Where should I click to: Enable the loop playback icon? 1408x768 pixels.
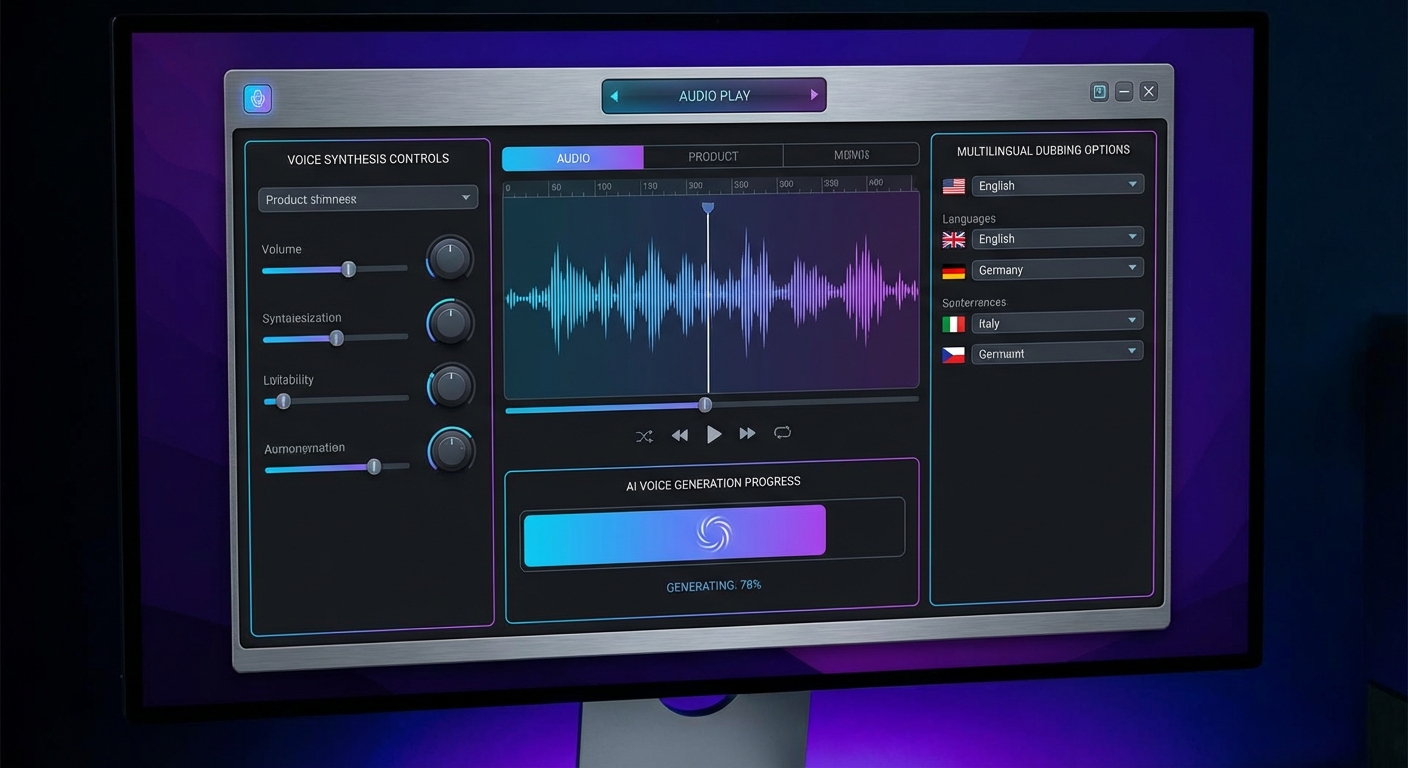(x=782, y=432)
